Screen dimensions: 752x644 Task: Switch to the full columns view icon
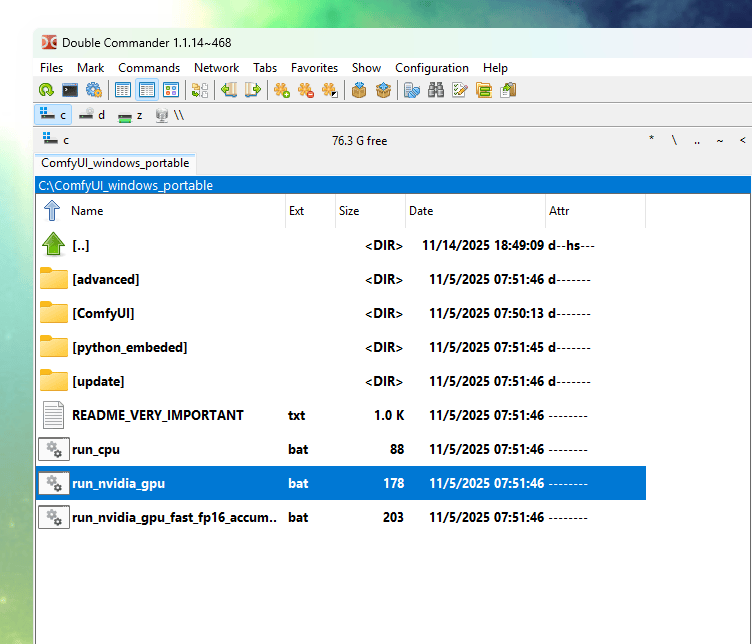(x=147, y=90)
